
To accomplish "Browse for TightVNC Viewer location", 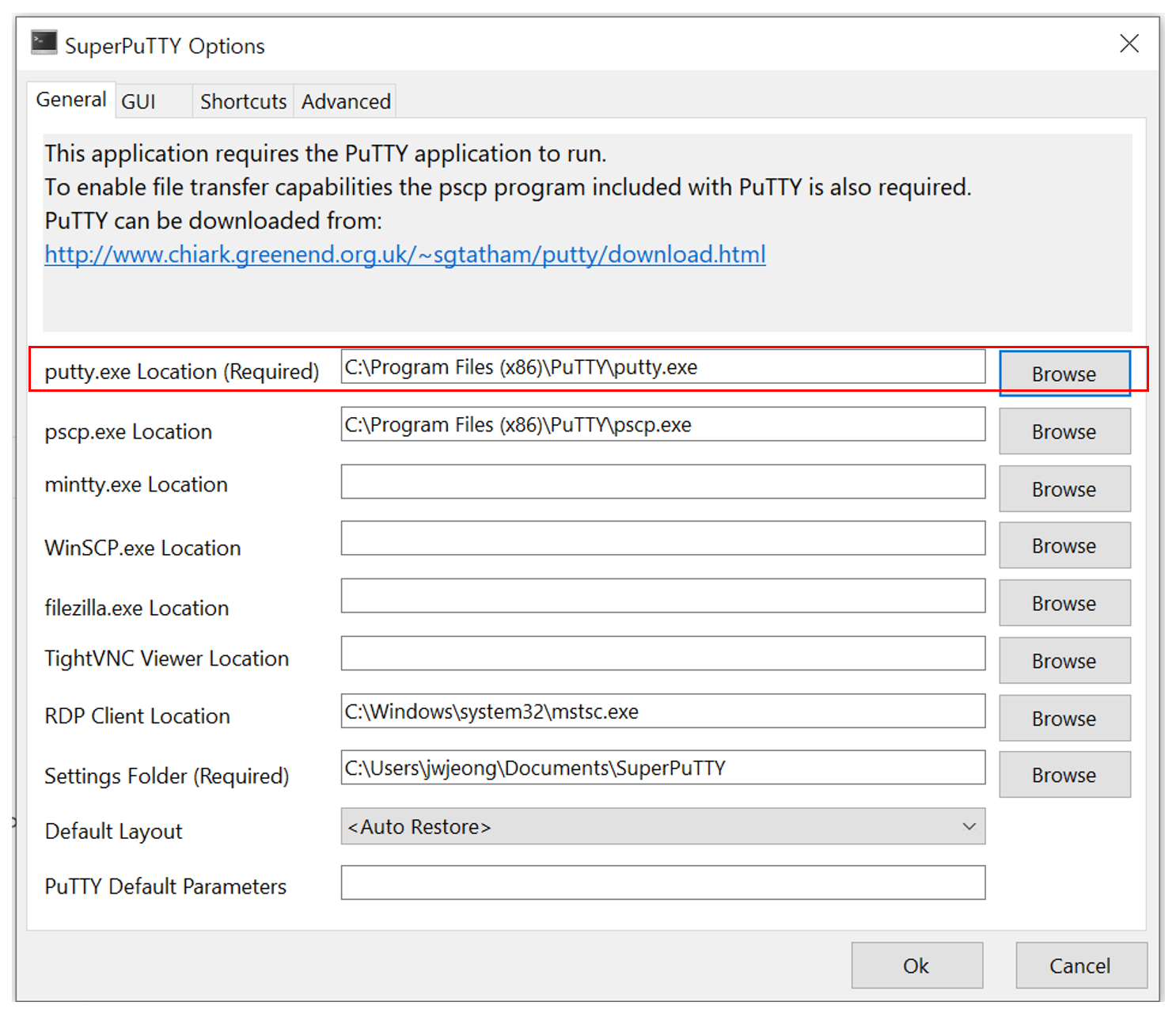I will (x=1064, y=661).
